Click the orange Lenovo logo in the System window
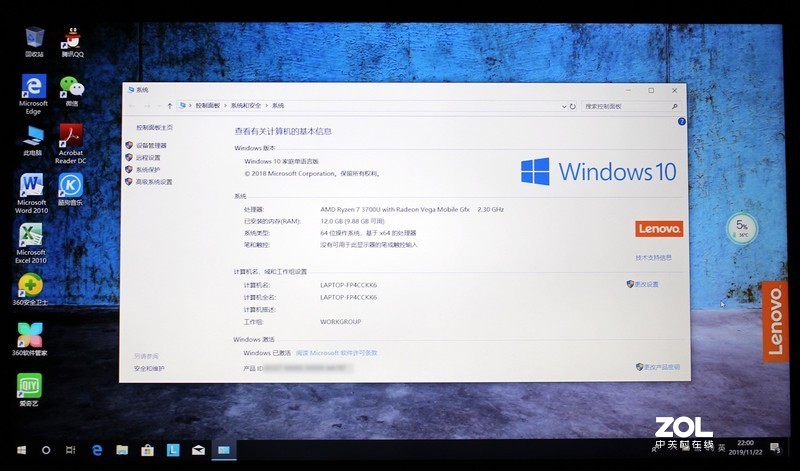The height and width of the screenshot is (471, 800). pyautogui.click(x=659, y=229)
